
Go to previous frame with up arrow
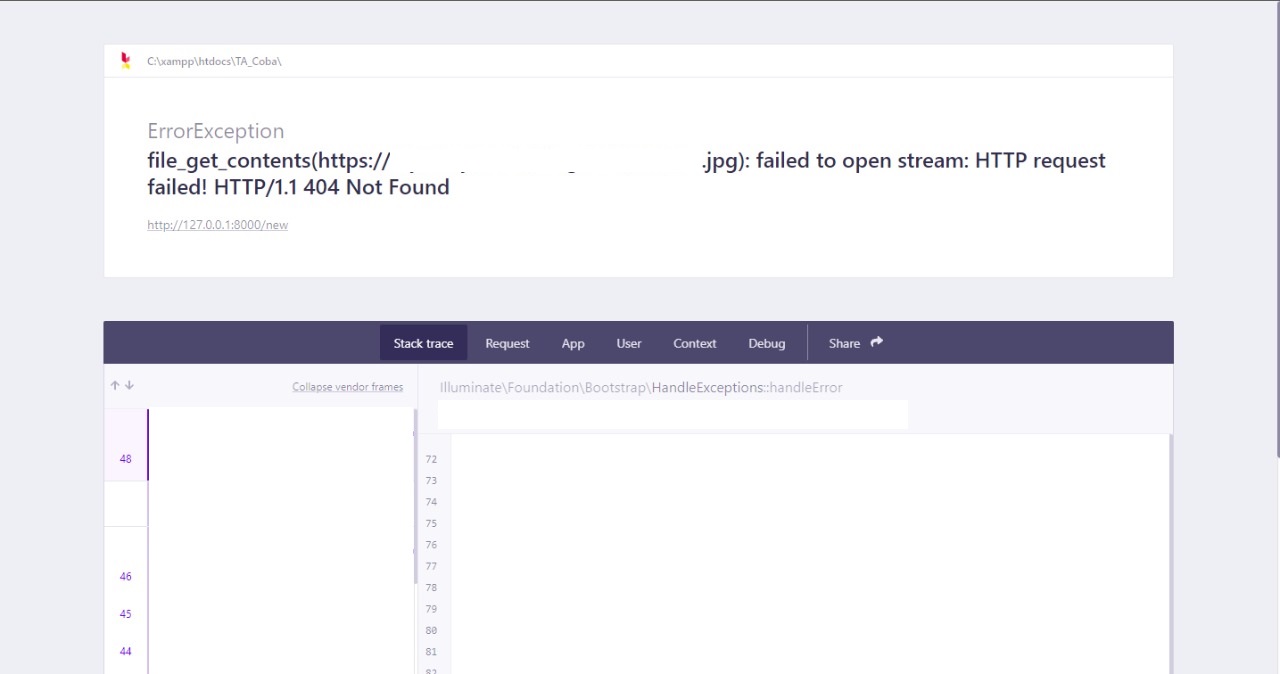point(115,385)
